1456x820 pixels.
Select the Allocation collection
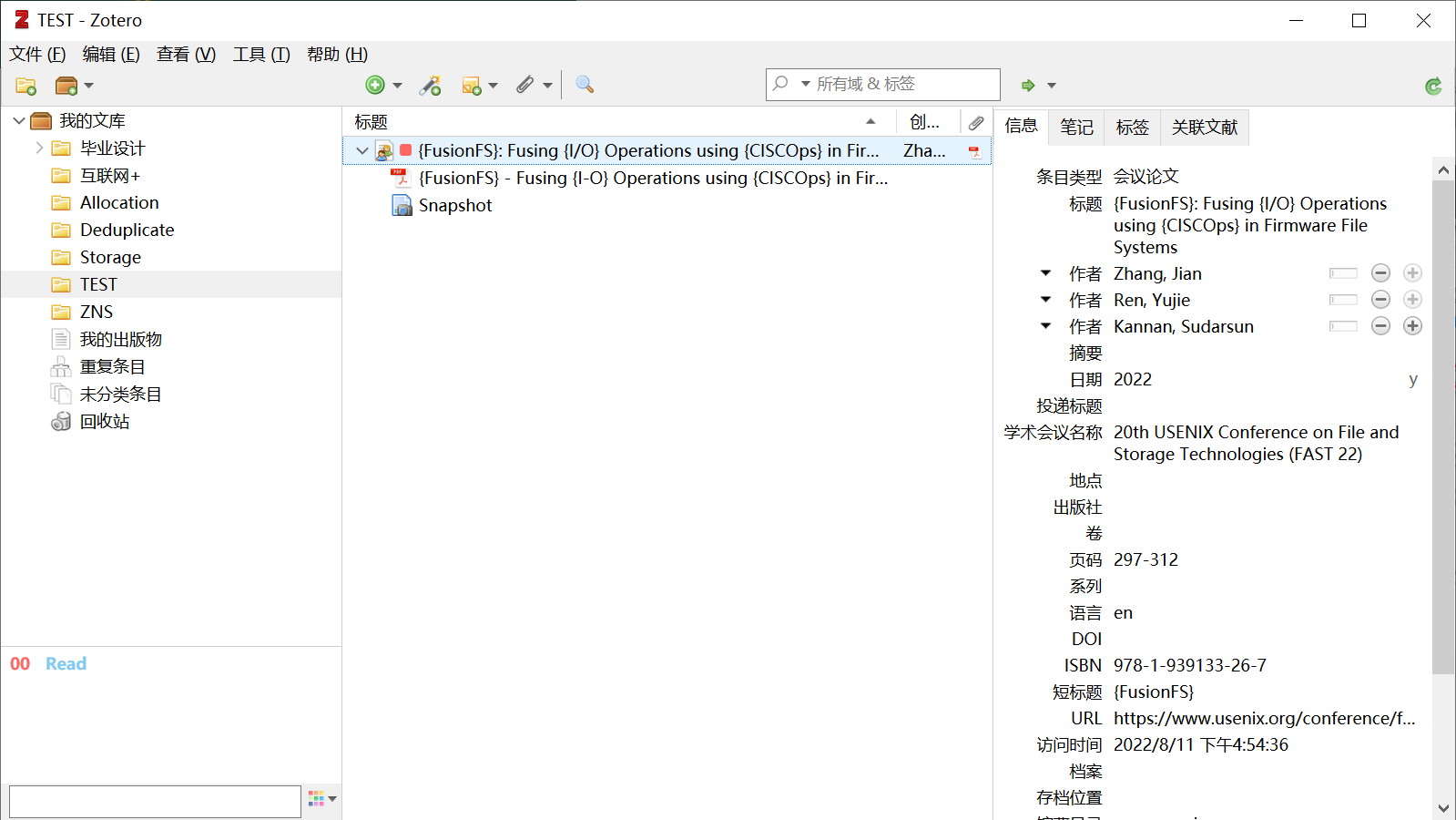tap(119, 202)
